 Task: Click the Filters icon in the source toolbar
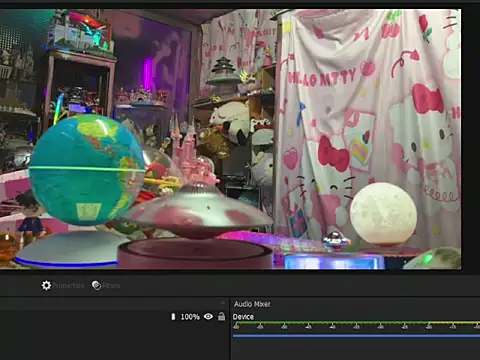(x=96, y=285)
